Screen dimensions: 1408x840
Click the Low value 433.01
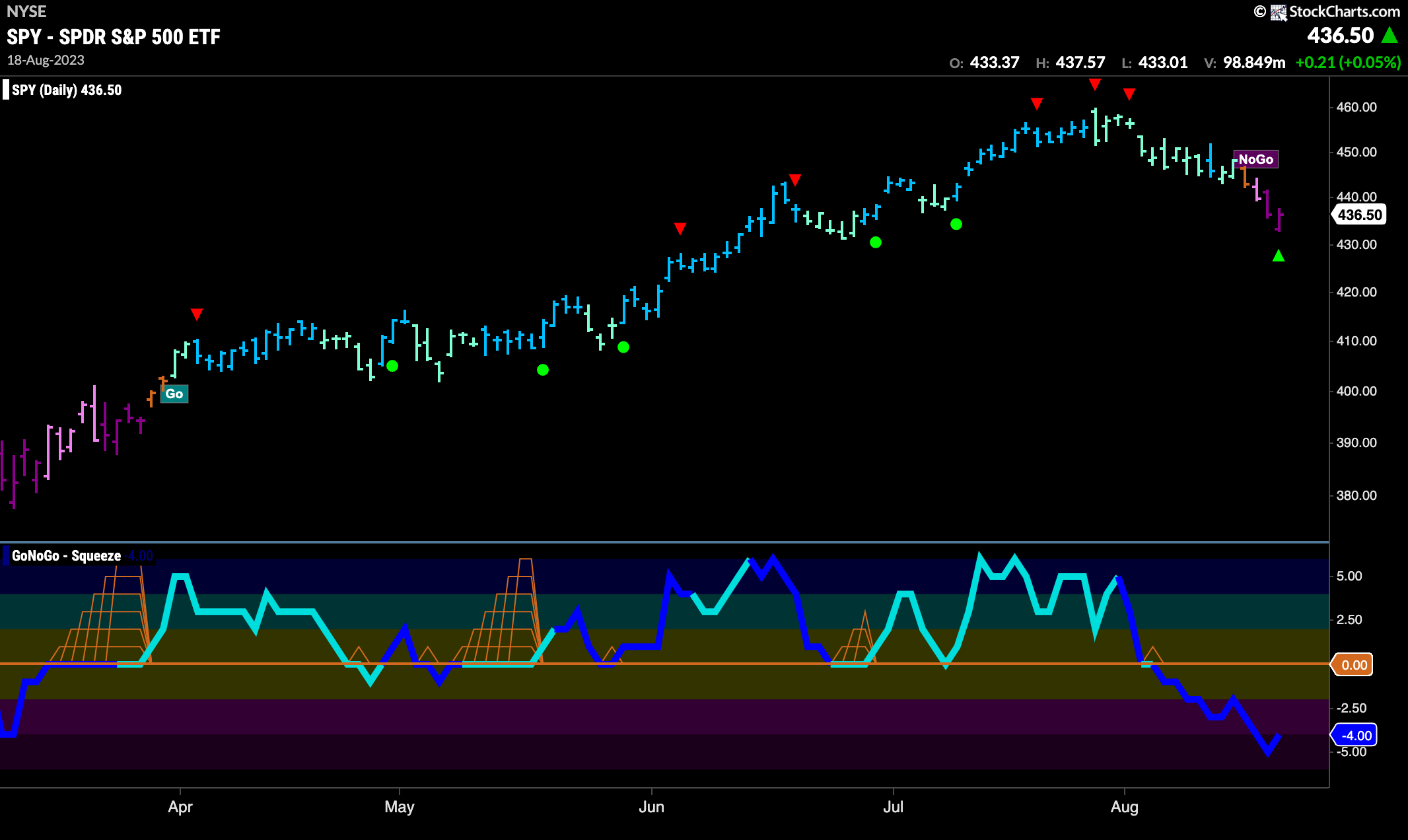tap(1163, 63)
